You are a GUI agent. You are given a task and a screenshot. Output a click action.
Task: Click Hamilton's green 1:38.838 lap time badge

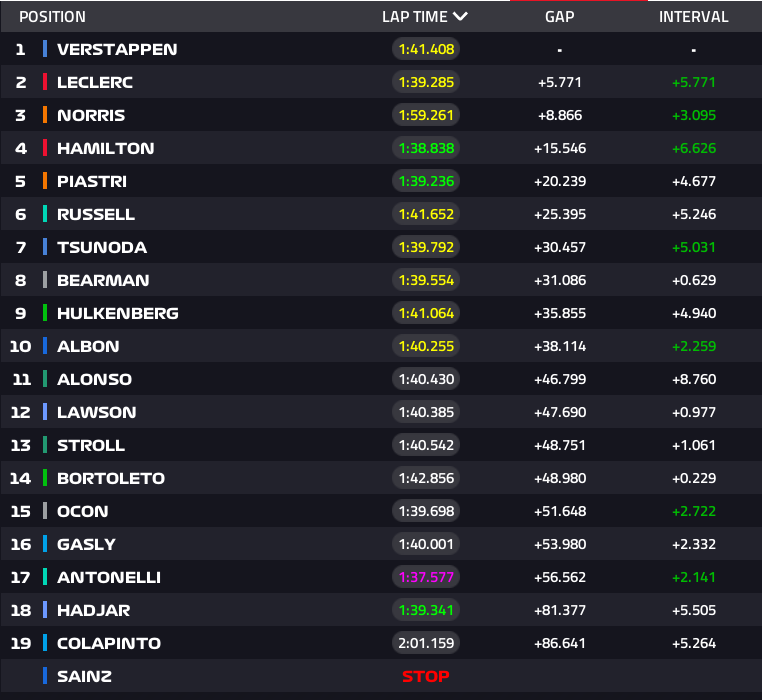(426, 148)
